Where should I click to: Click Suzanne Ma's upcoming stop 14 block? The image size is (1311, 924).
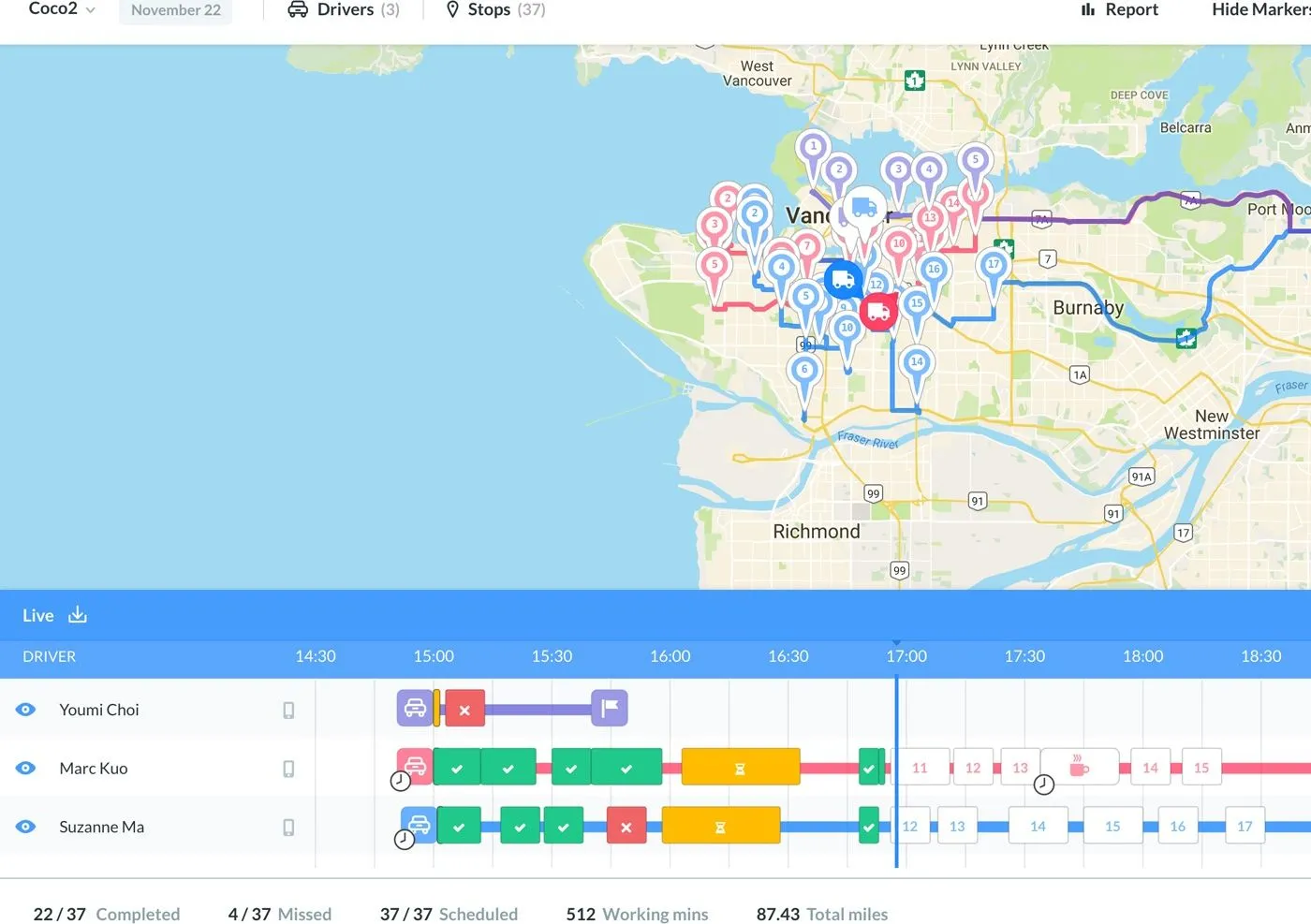click(x=1038, y=826)
